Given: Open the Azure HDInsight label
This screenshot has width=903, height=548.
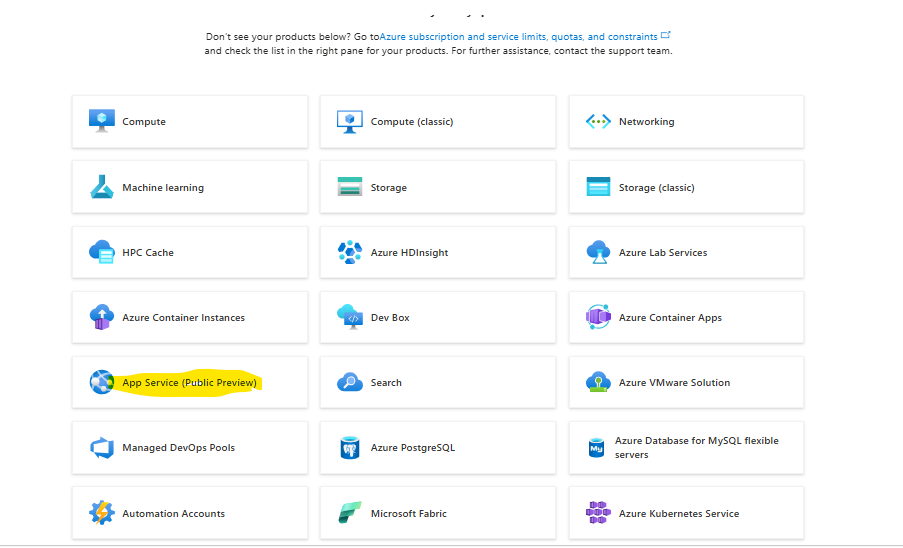Looking at the screenshot, I should tap(409, 253).
